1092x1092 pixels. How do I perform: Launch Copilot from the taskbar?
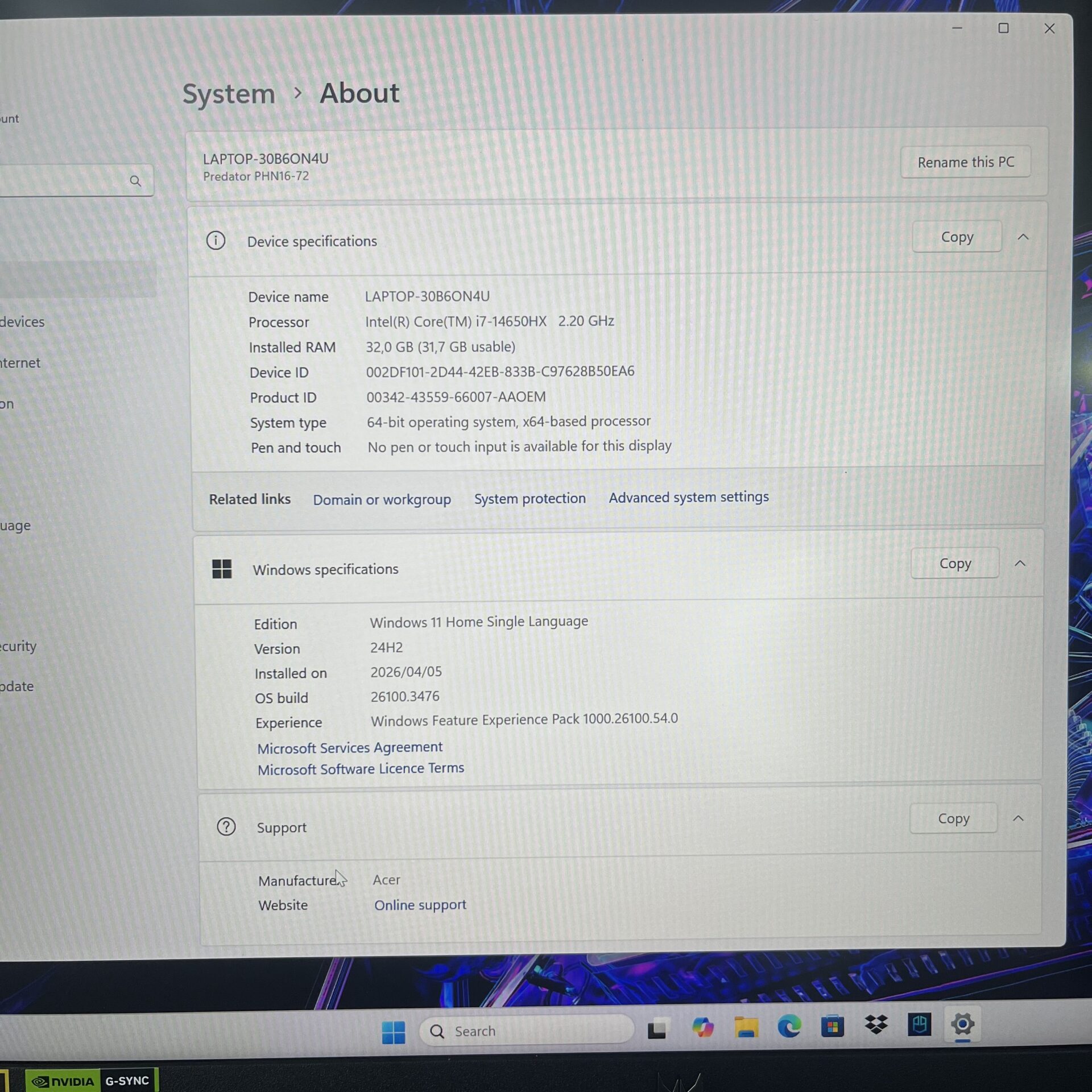click(703, 1028)
